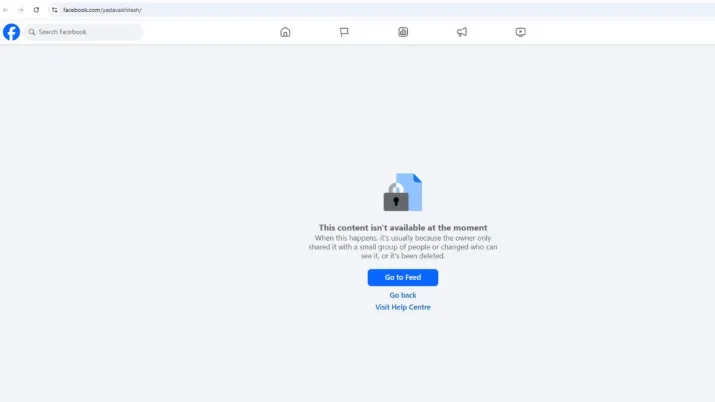Image resolution: width=715 pixels, height=402 pixels.
Task: Open the Video play icon
Action: click(x=521, y=32)
